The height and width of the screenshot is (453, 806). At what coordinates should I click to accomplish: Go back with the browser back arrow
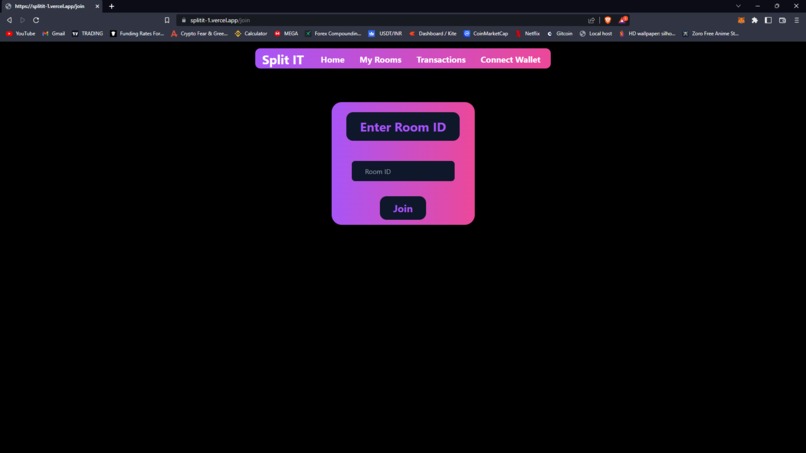point(9,20)
